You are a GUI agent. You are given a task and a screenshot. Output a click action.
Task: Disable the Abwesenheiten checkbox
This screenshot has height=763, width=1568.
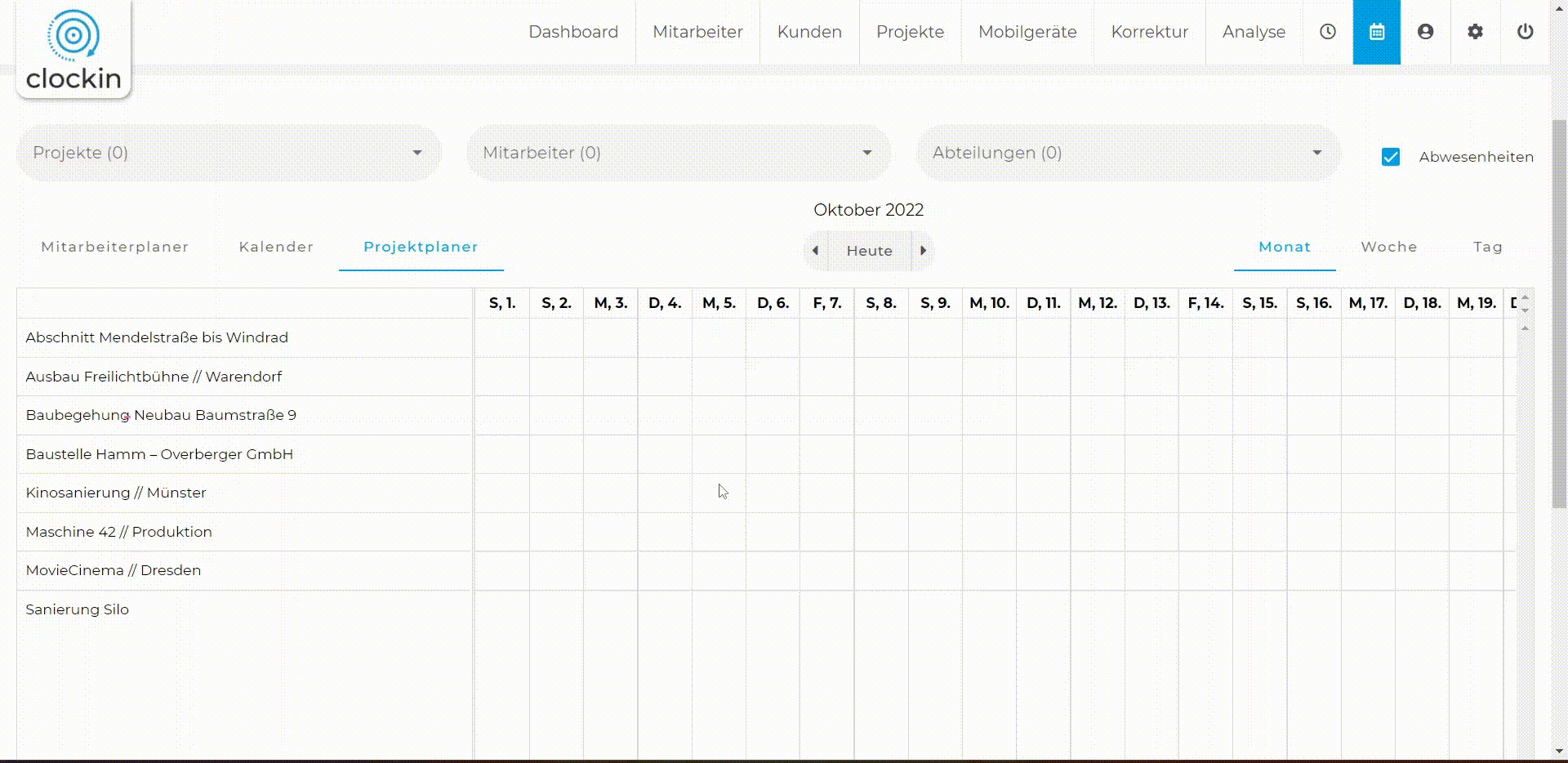[1391, 156]
